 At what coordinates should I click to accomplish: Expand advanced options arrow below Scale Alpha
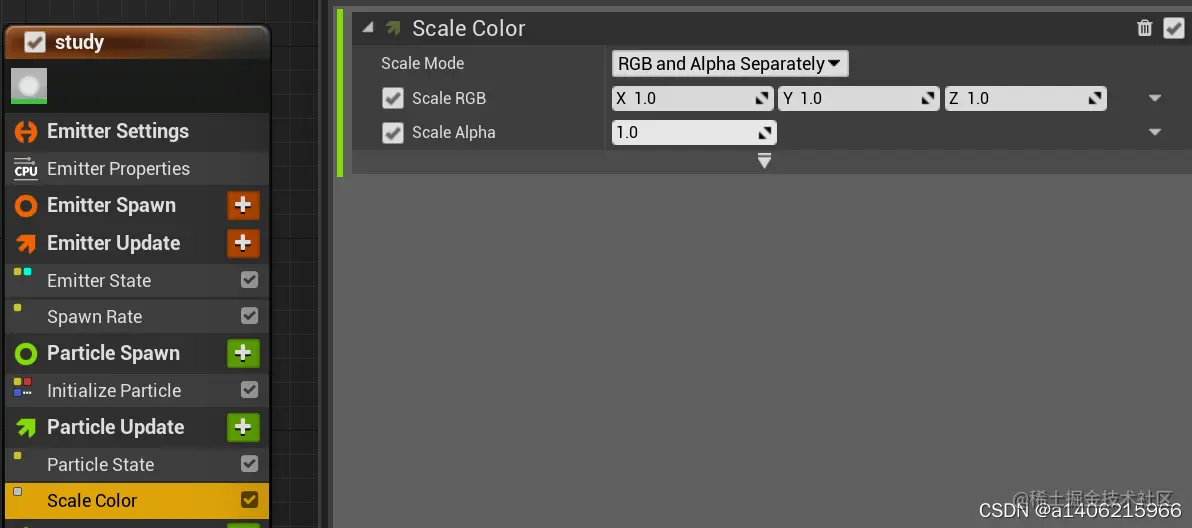[764, 161]
